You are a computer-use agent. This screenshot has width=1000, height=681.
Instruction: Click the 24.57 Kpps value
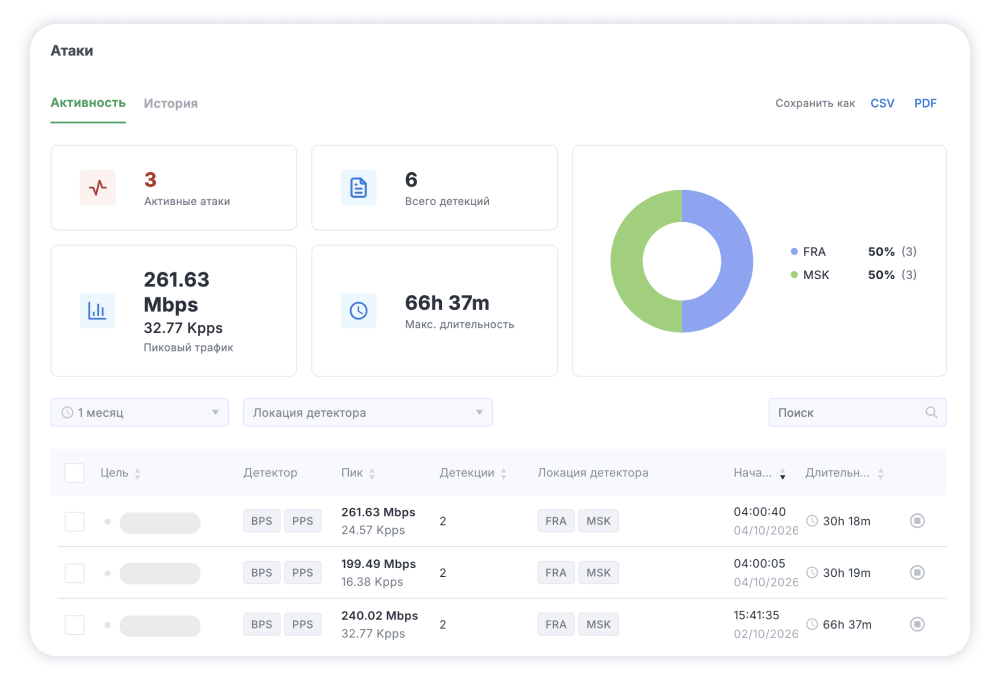click(373, 531)
